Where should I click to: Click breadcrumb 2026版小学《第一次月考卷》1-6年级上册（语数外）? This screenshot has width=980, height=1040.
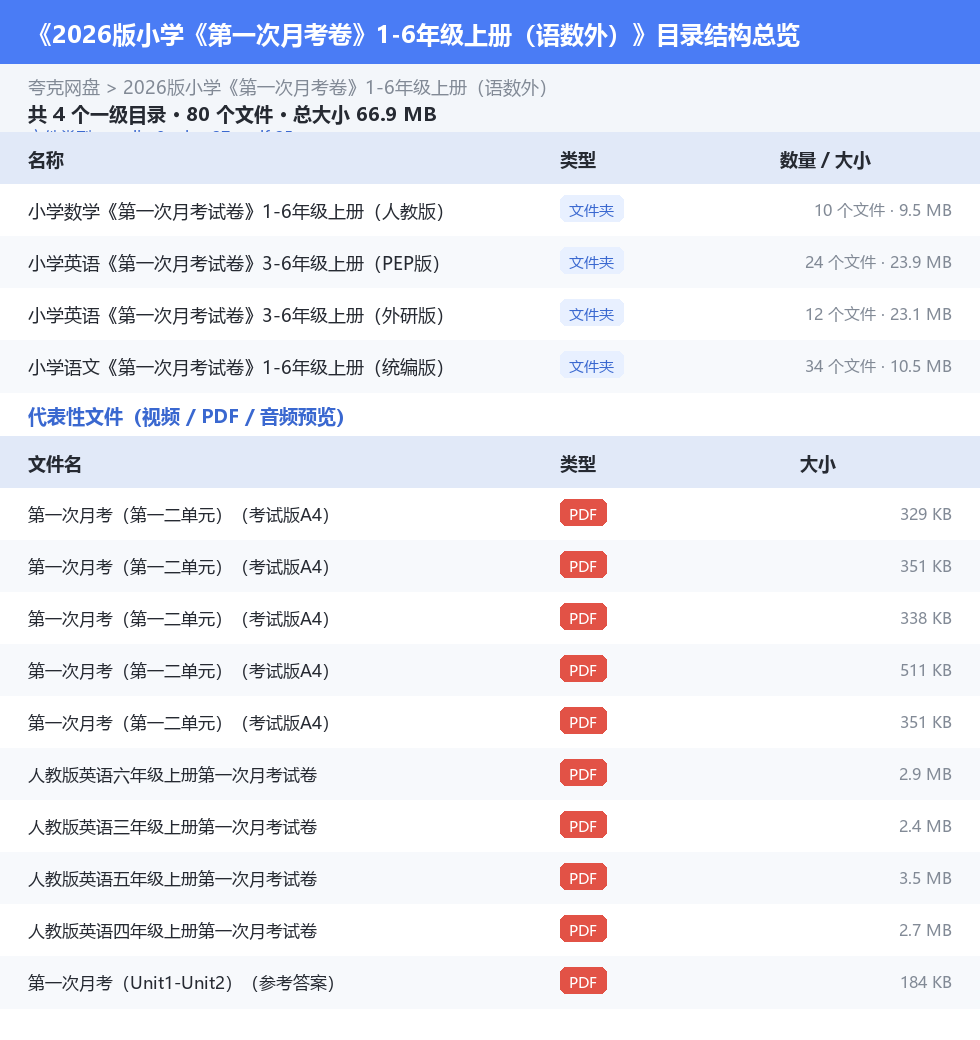pos(335,88)
